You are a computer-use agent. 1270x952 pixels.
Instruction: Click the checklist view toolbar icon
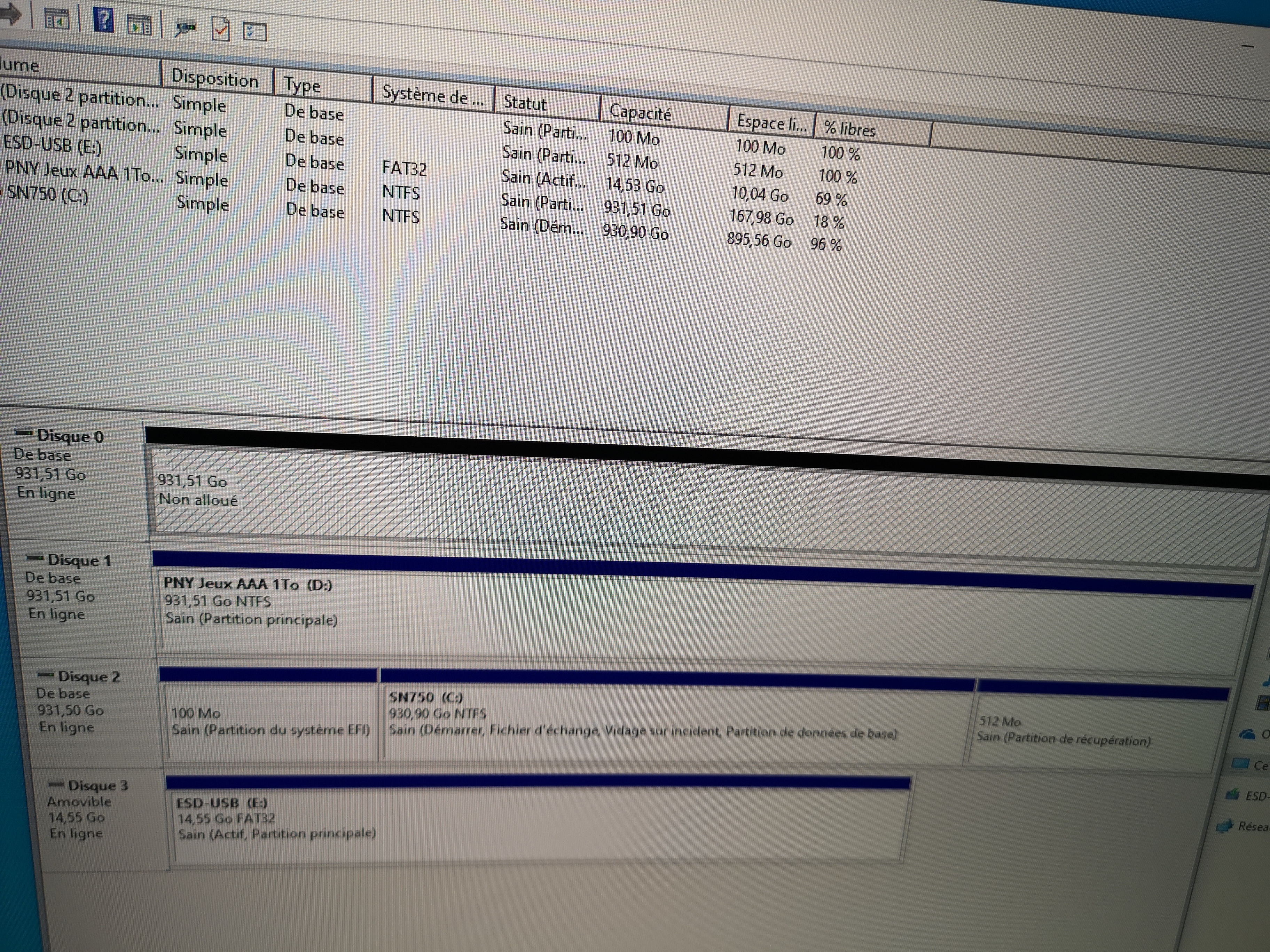(x=255, y=31)
